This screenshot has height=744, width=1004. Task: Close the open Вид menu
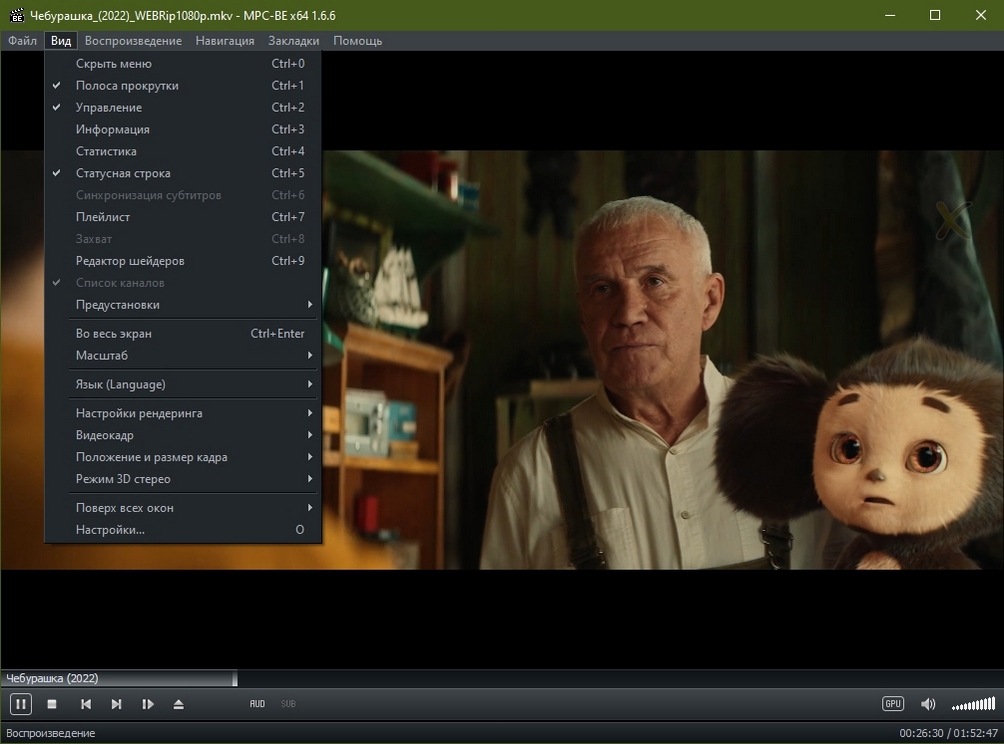[x=61, y=41]
